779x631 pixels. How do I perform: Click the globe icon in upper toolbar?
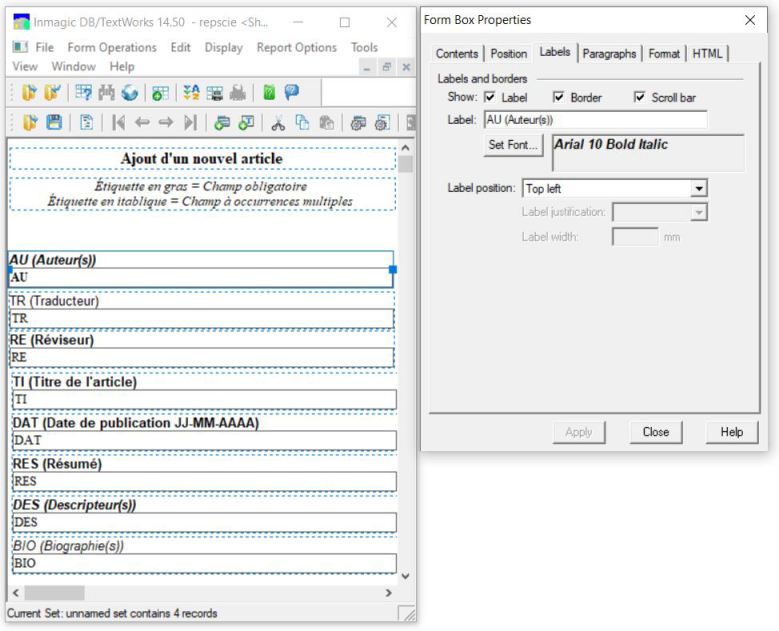tap(130, 93)
